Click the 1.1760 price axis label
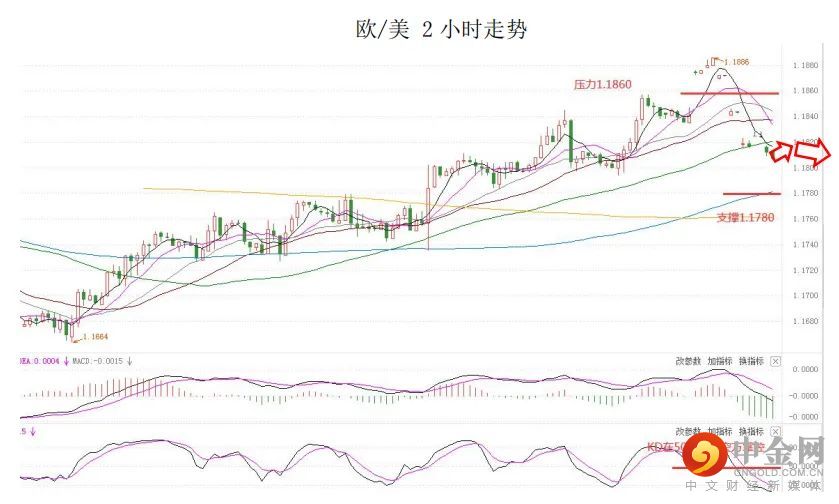The width and height of the screenshot is (839, 504). [x=805, y=219]
